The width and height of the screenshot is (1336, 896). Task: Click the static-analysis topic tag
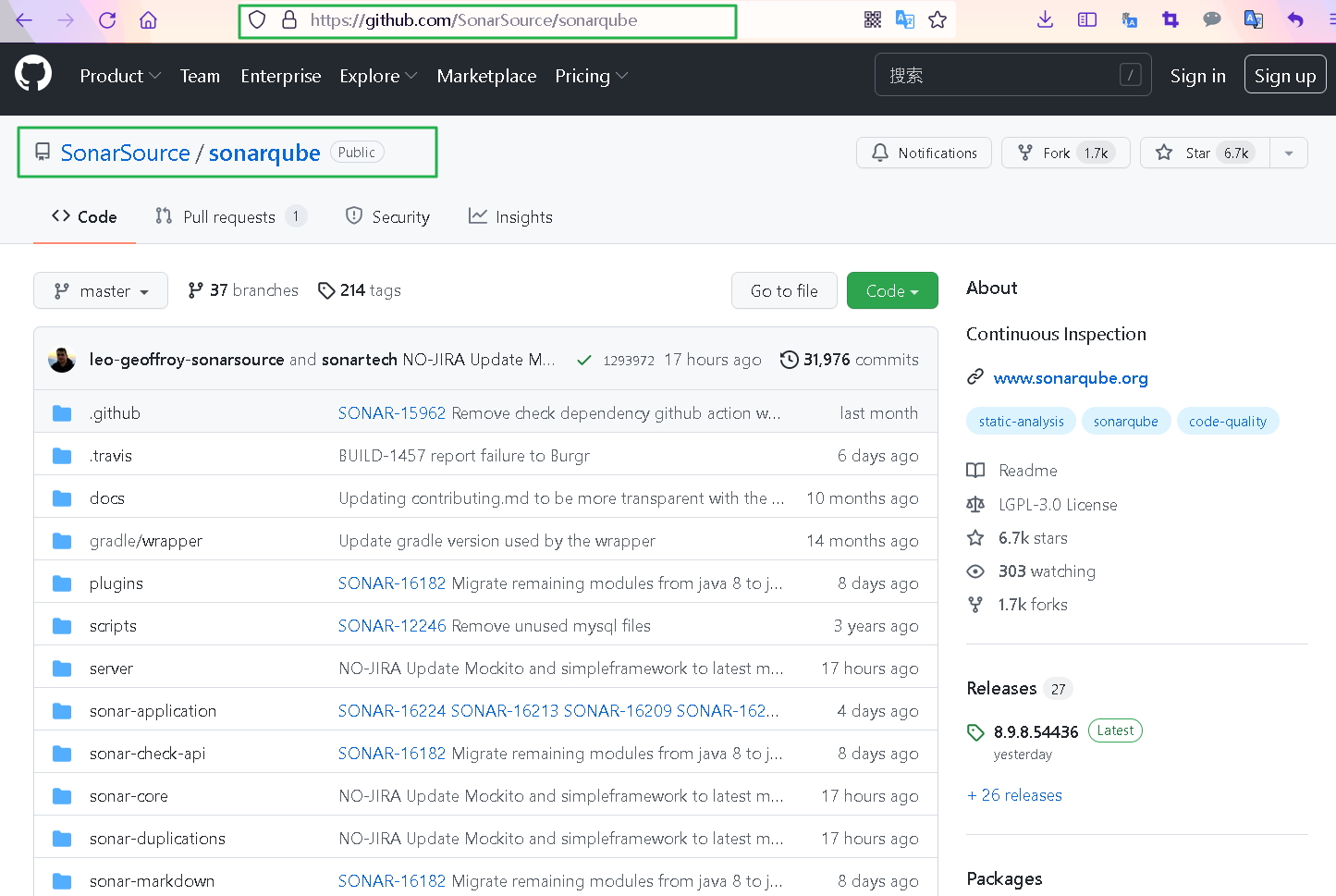[1021, 421]
